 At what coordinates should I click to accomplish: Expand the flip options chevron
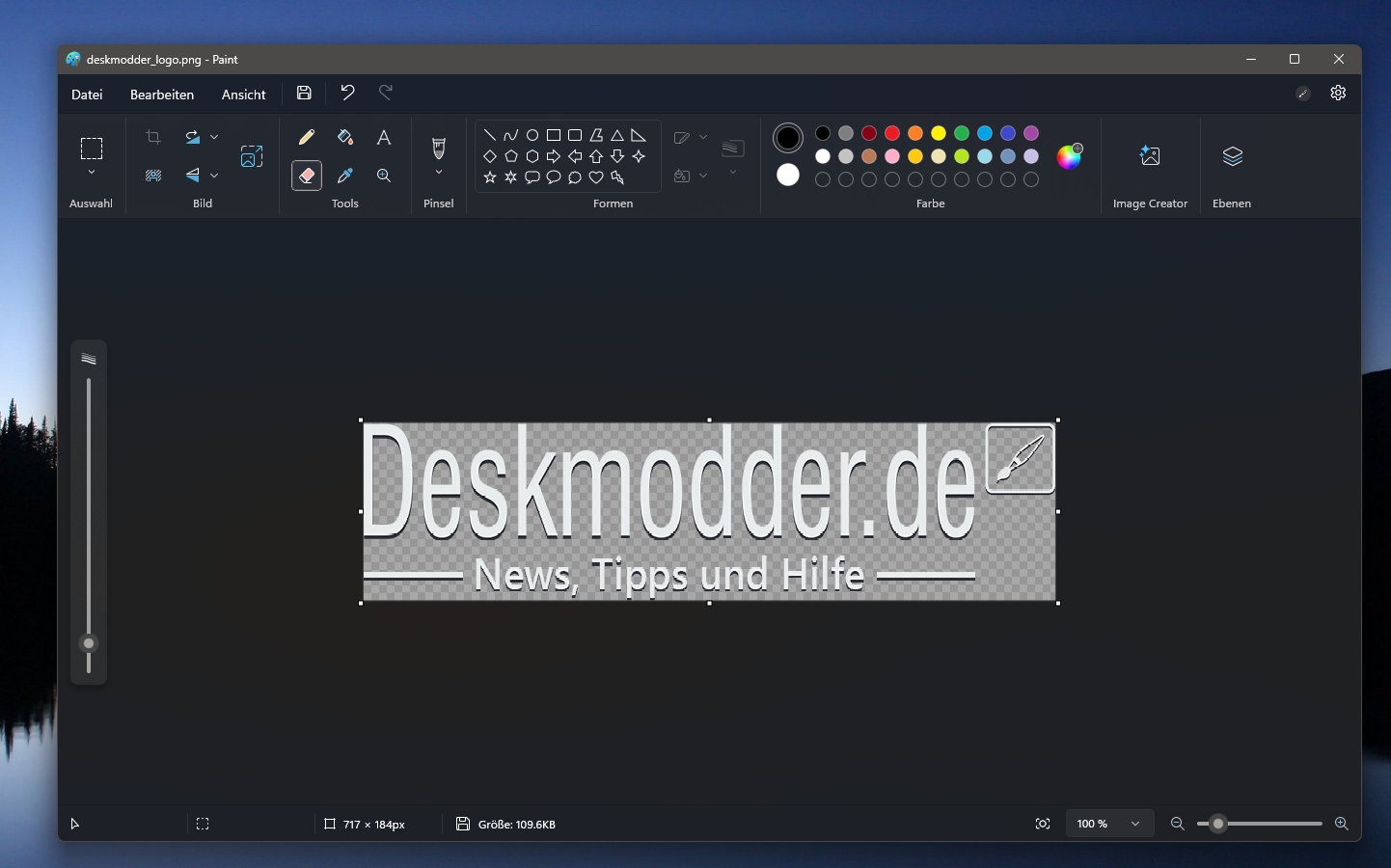coord(214,176)
